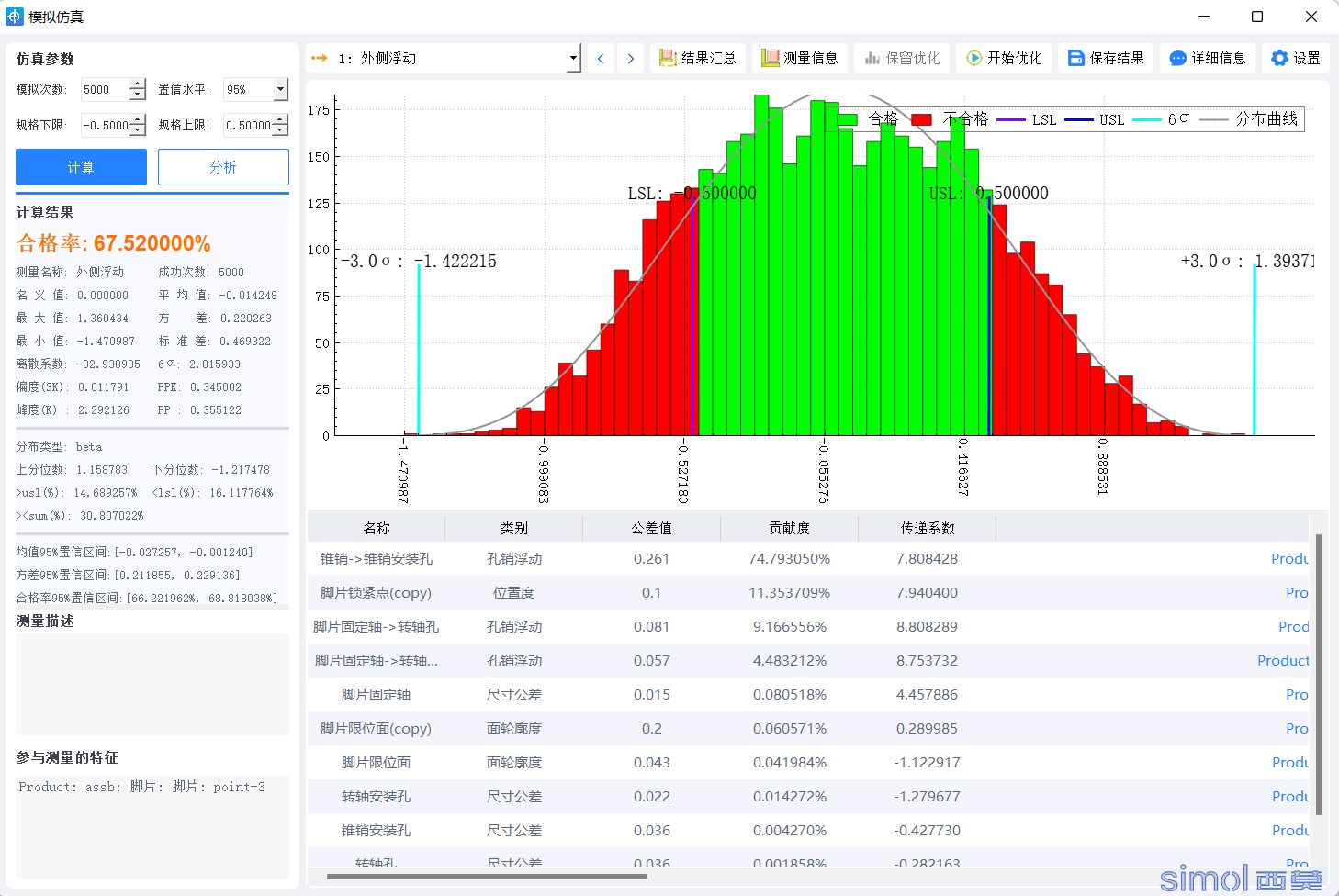
Task: Increase 模拟次数 with up stepper
Action: (x=138, y=84)
